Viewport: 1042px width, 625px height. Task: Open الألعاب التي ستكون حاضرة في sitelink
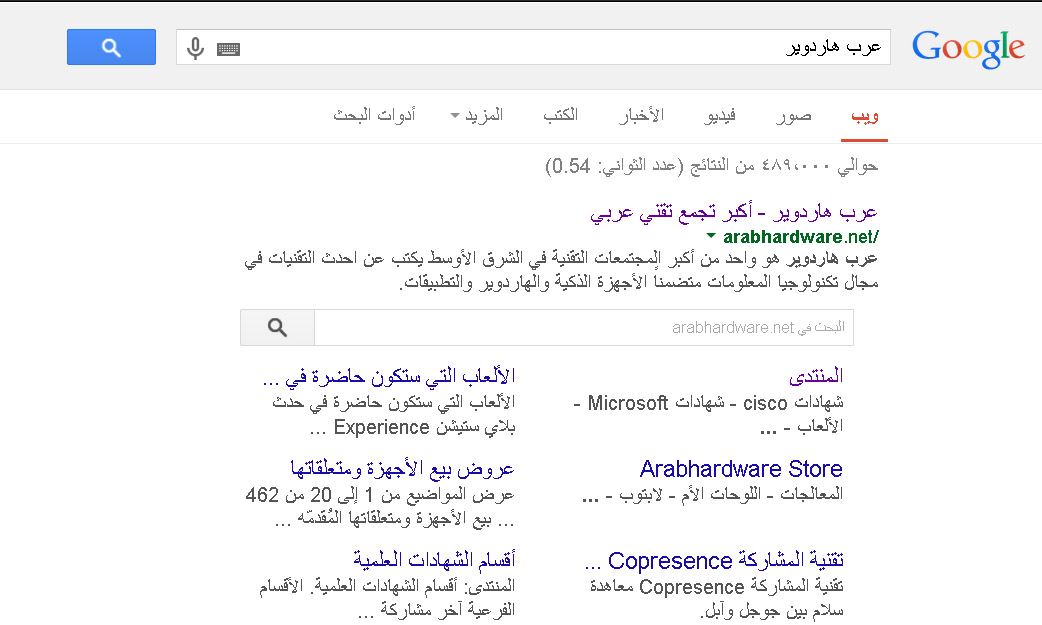(x=389, y=377)
